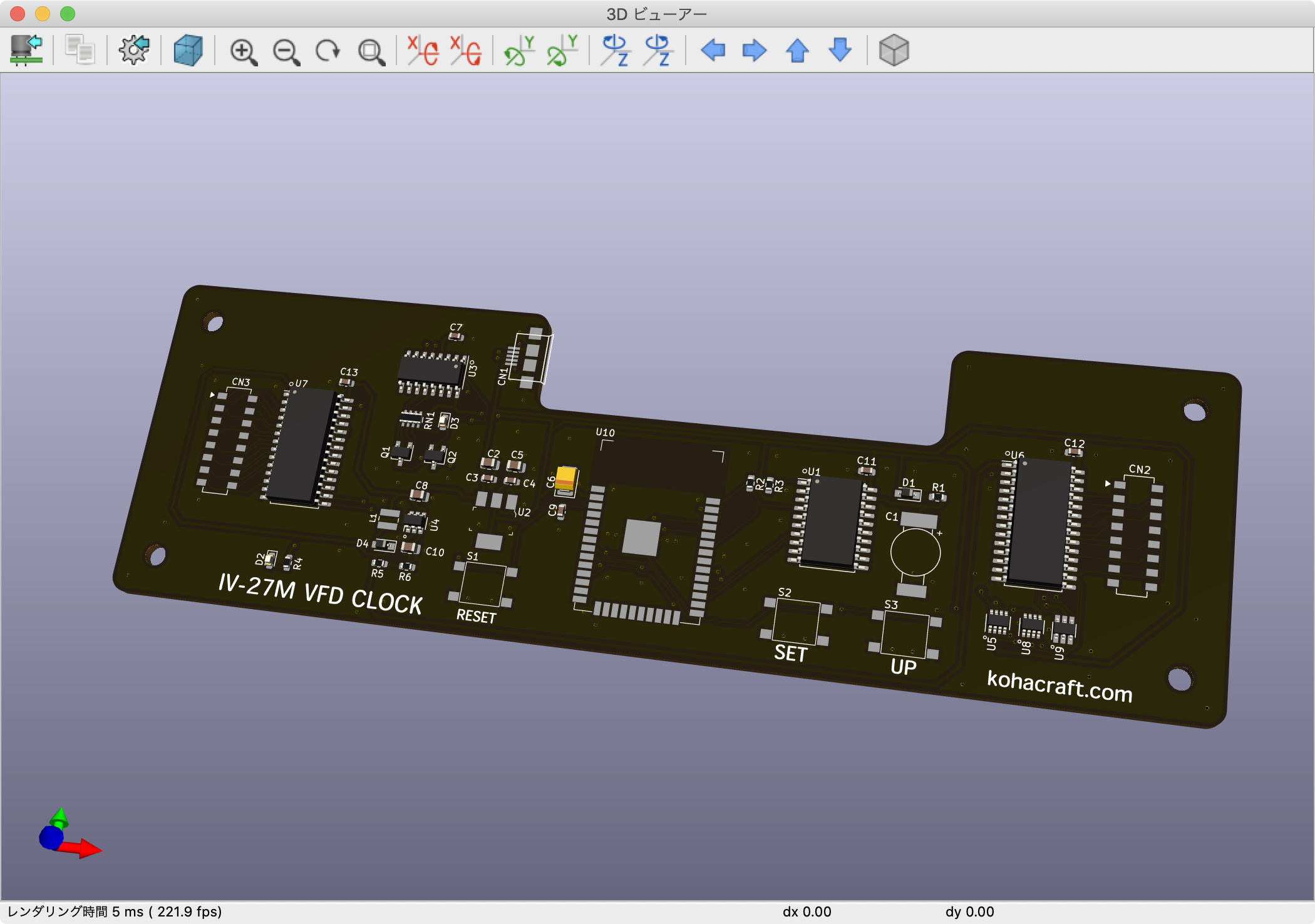Viewport: 1315px width, 924px height.
Task: Toggle orthographic projection gray cube icon
Action: pos(894,50)
